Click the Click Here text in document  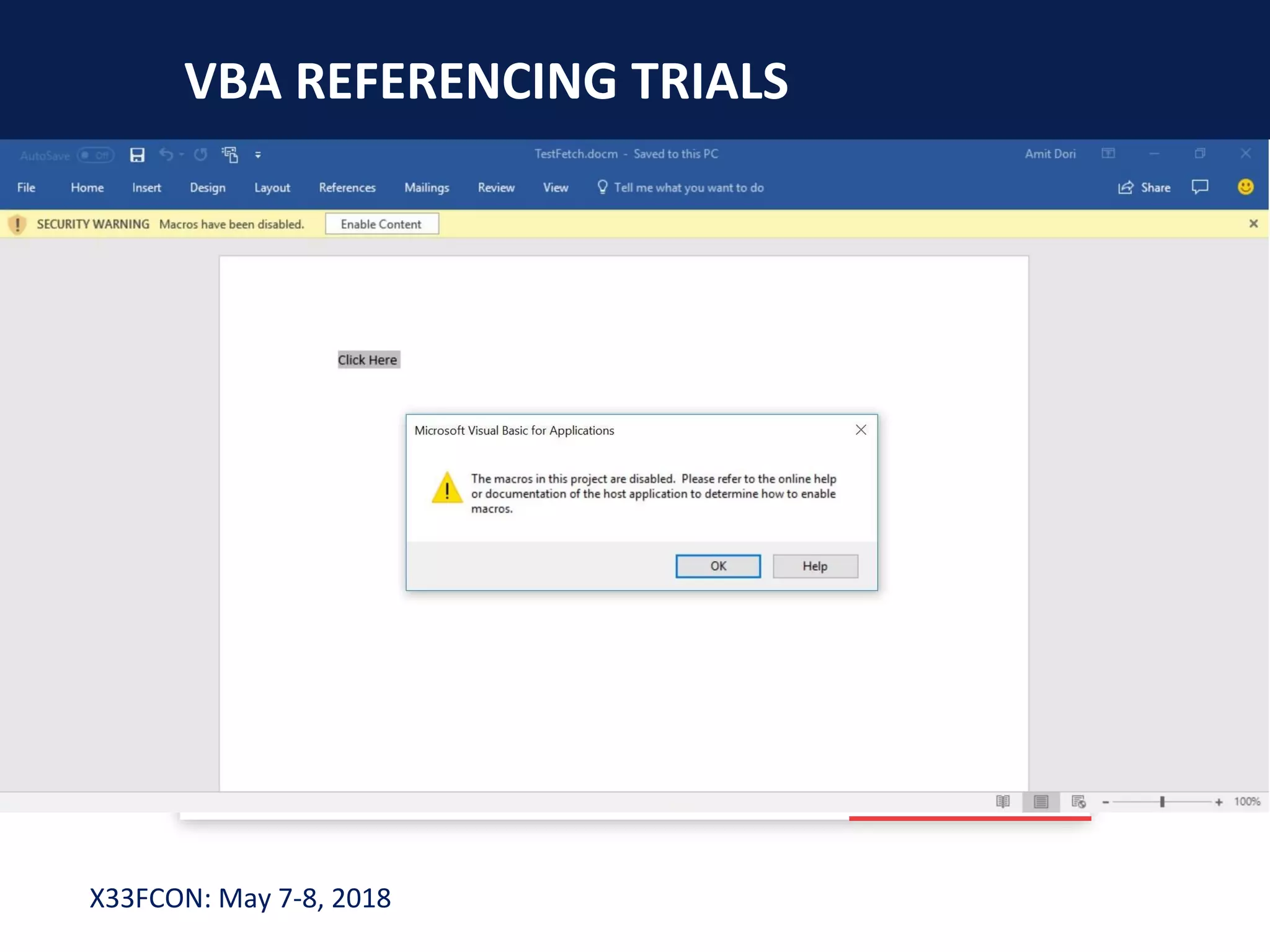(368, 360)
